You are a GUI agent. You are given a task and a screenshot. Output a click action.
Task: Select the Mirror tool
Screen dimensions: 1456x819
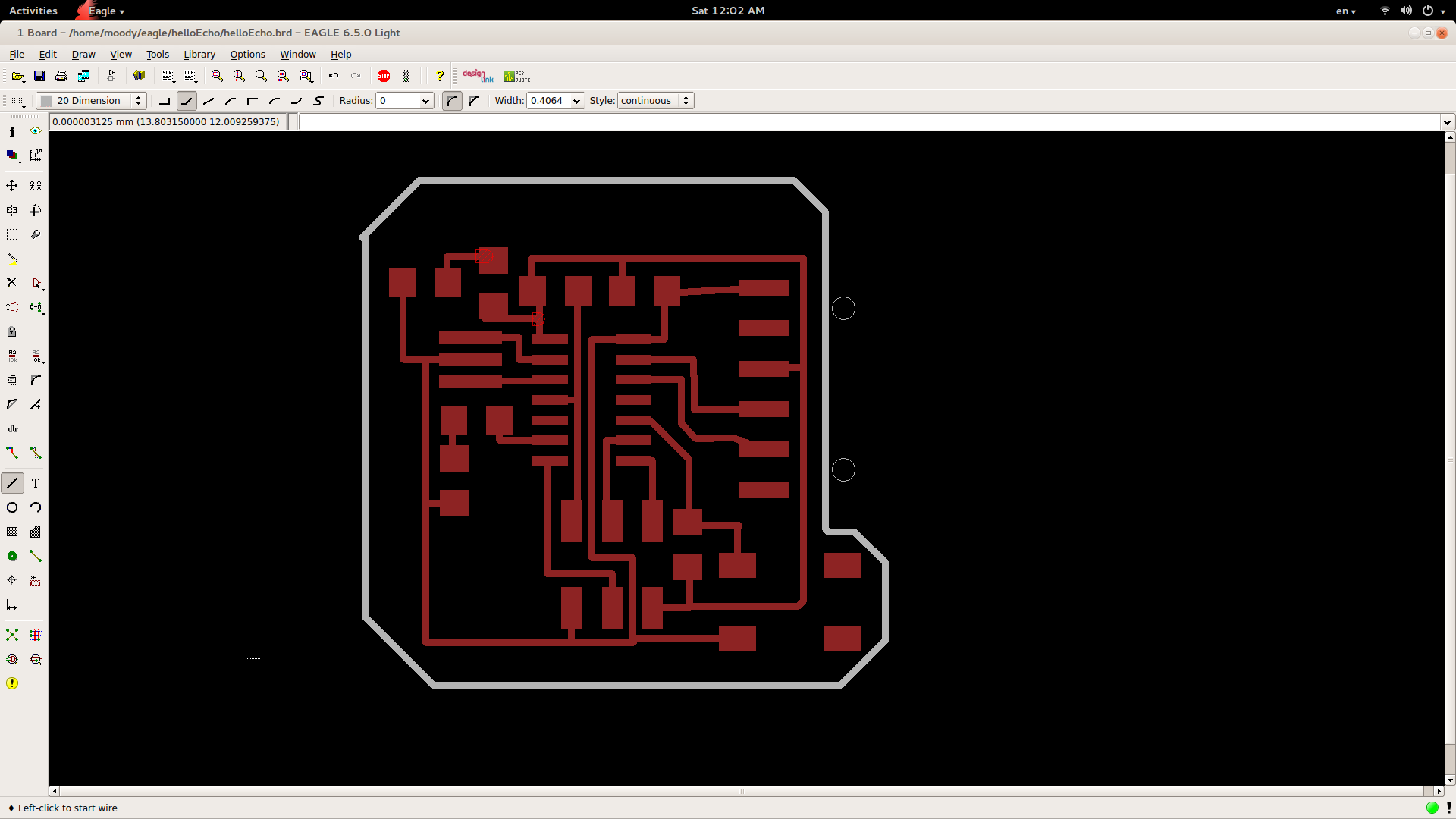pos(12,210)
